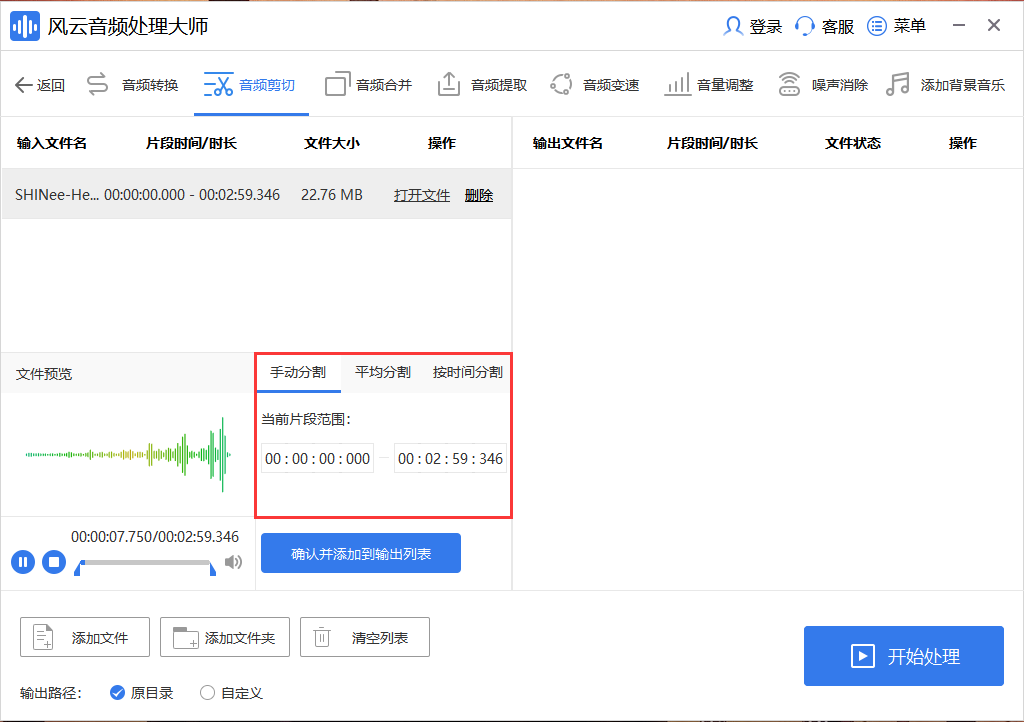Click the right range marker on slider
Screen dimensions: 1024x722
212,568
